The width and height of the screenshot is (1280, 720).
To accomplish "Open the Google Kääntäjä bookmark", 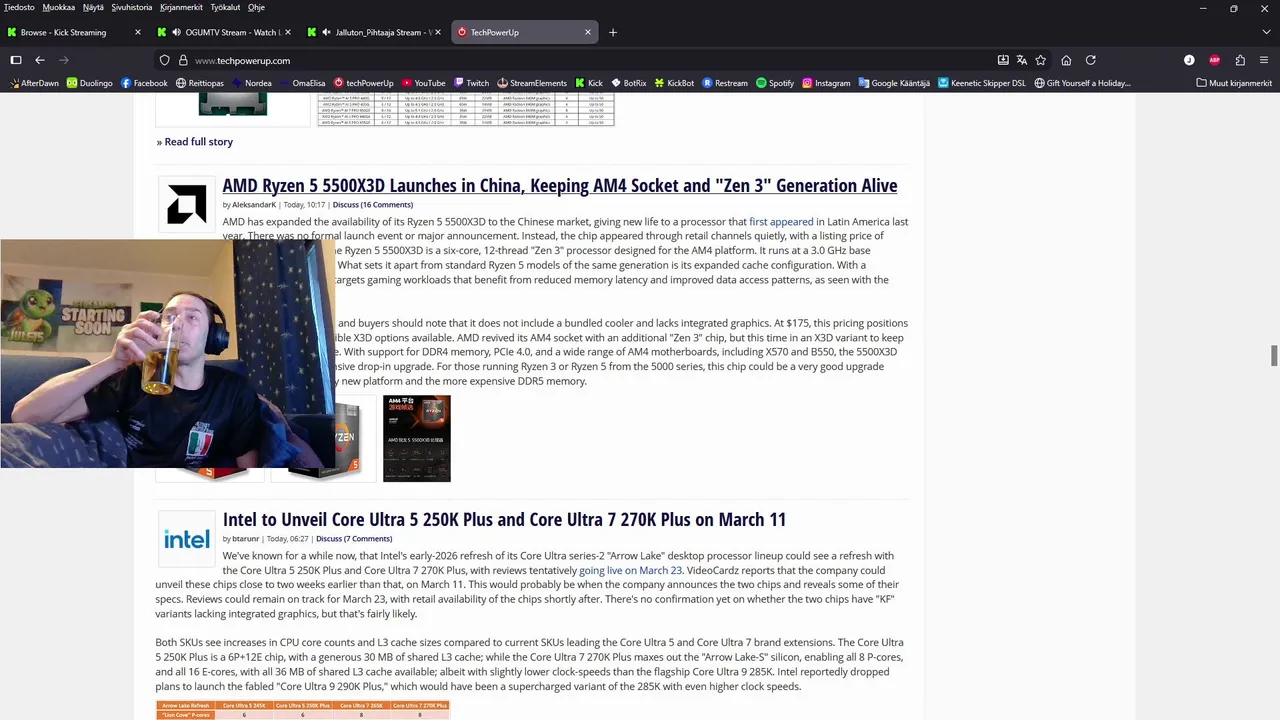I will click(894, 83).
